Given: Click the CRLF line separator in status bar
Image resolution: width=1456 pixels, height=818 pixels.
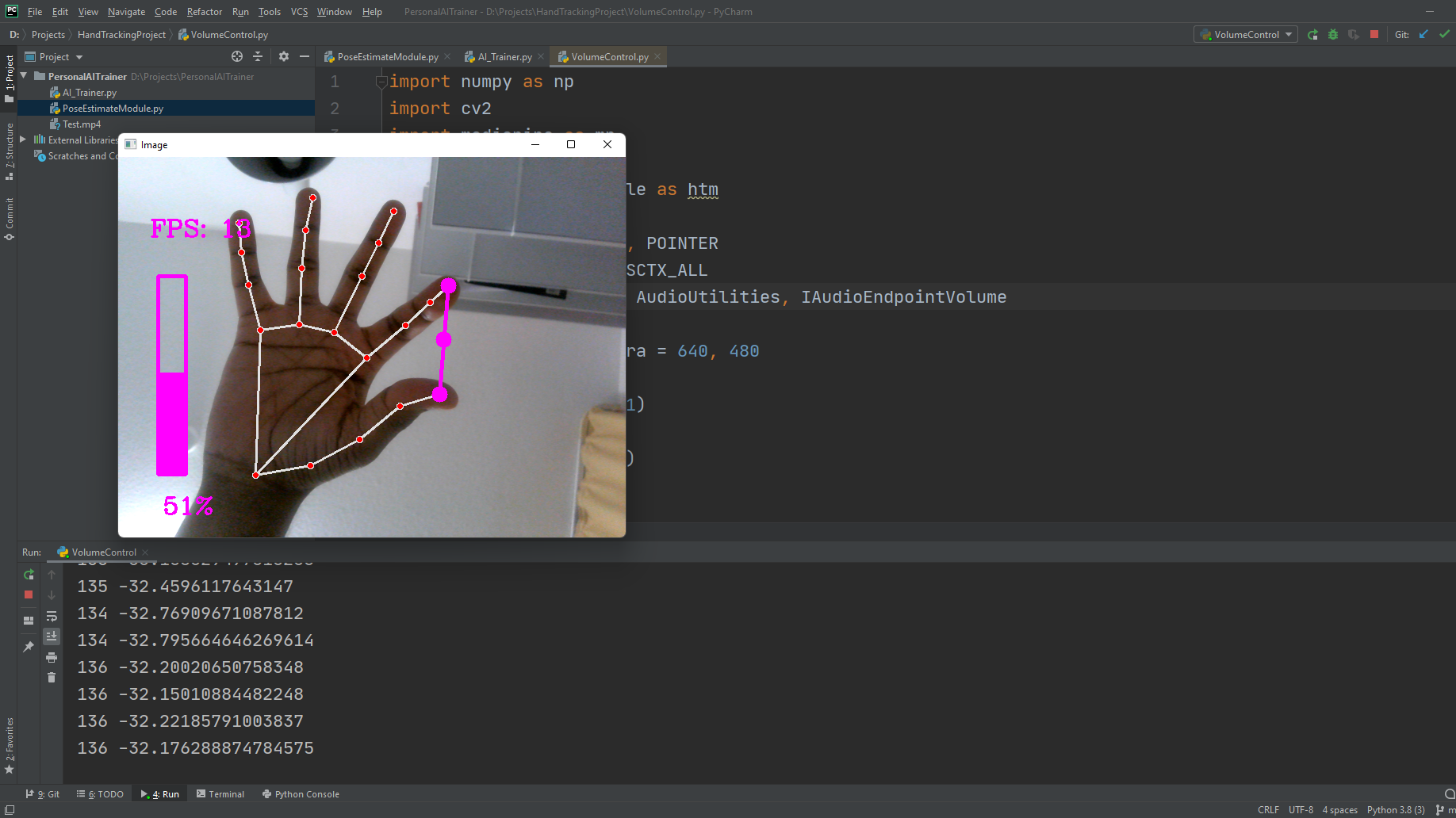Looking at the screenshot, I should click(1267, 809).
